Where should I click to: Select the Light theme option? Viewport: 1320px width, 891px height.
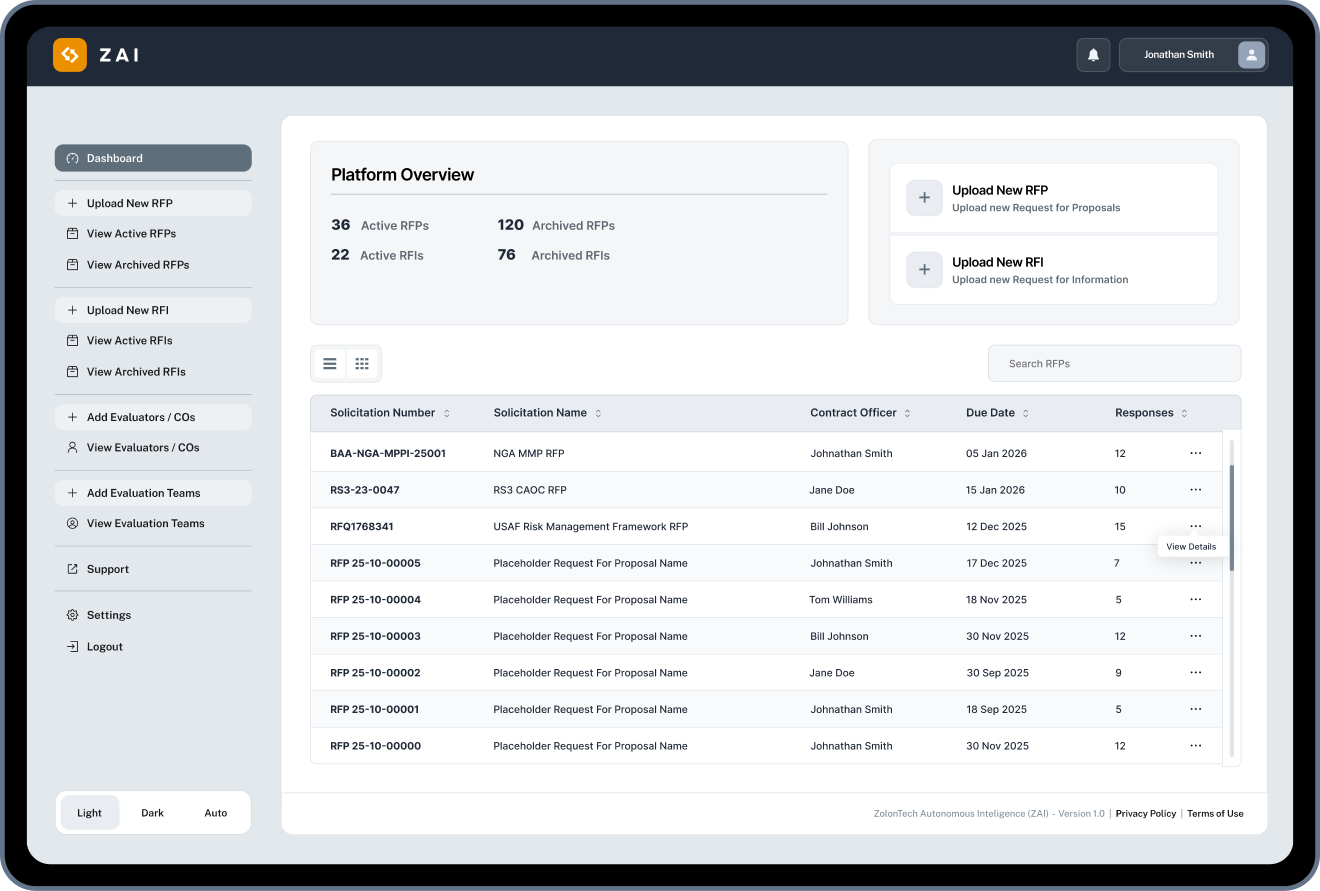pos(89,813)
